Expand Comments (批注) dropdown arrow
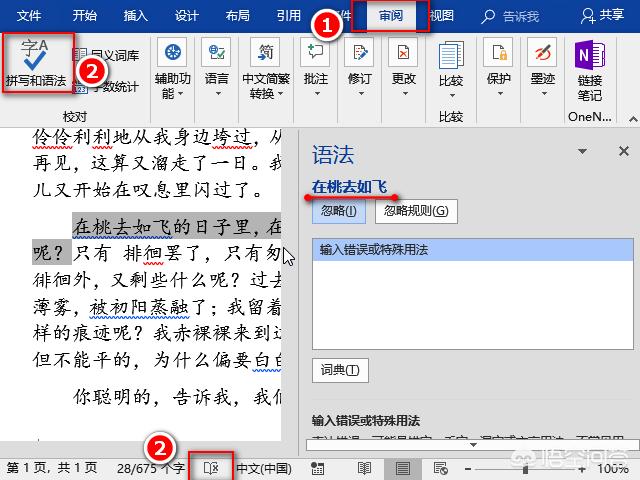The image size is (640, 480). click(x=317, y=93)
